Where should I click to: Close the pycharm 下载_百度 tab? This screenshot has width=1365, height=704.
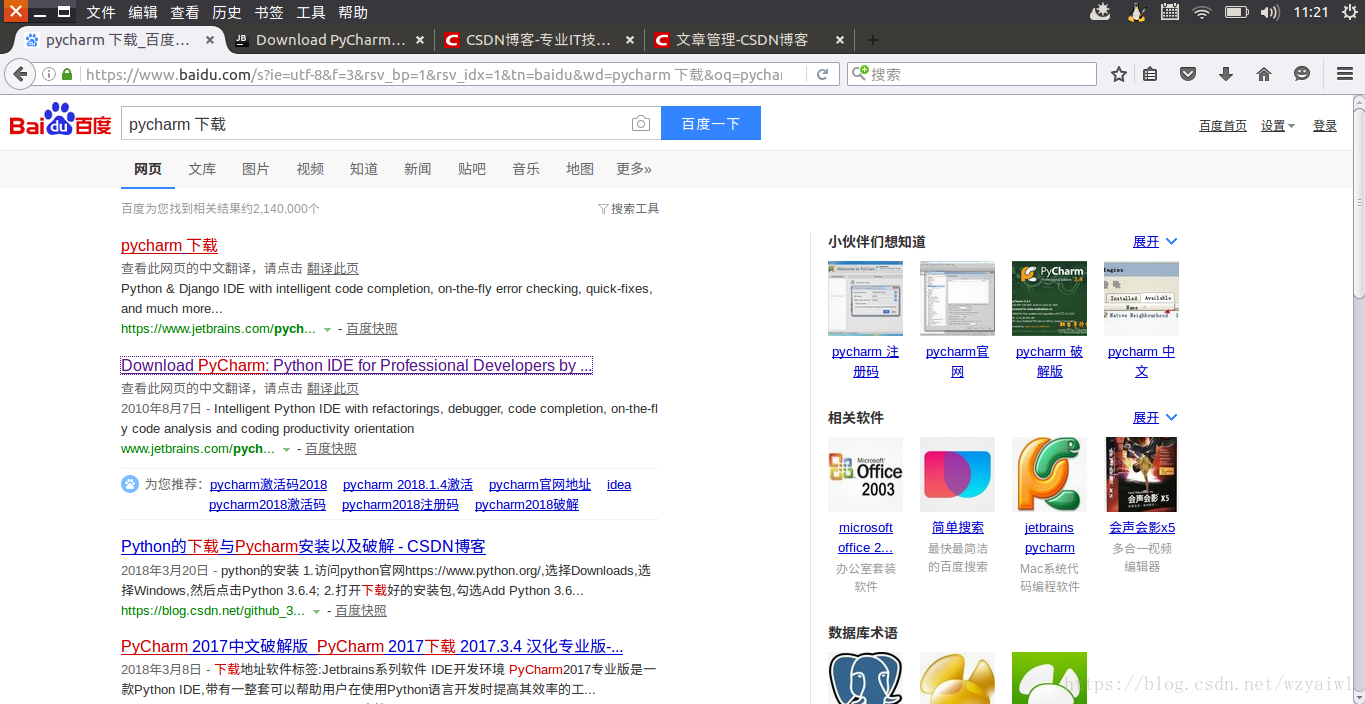pos(210,40)
